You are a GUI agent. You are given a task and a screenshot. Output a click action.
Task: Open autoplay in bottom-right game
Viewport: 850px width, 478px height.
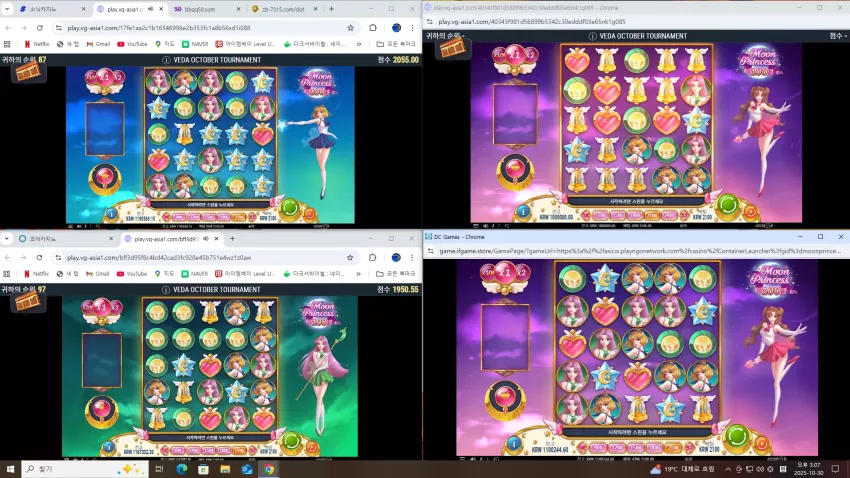pyautogui.click(x=762, y=444)
